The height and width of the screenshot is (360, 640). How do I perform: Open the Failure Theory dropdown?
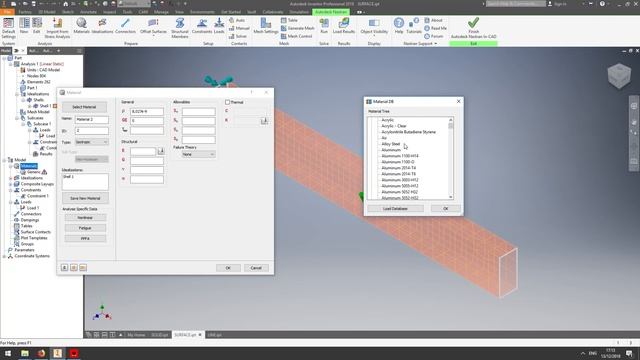point(198,154)
